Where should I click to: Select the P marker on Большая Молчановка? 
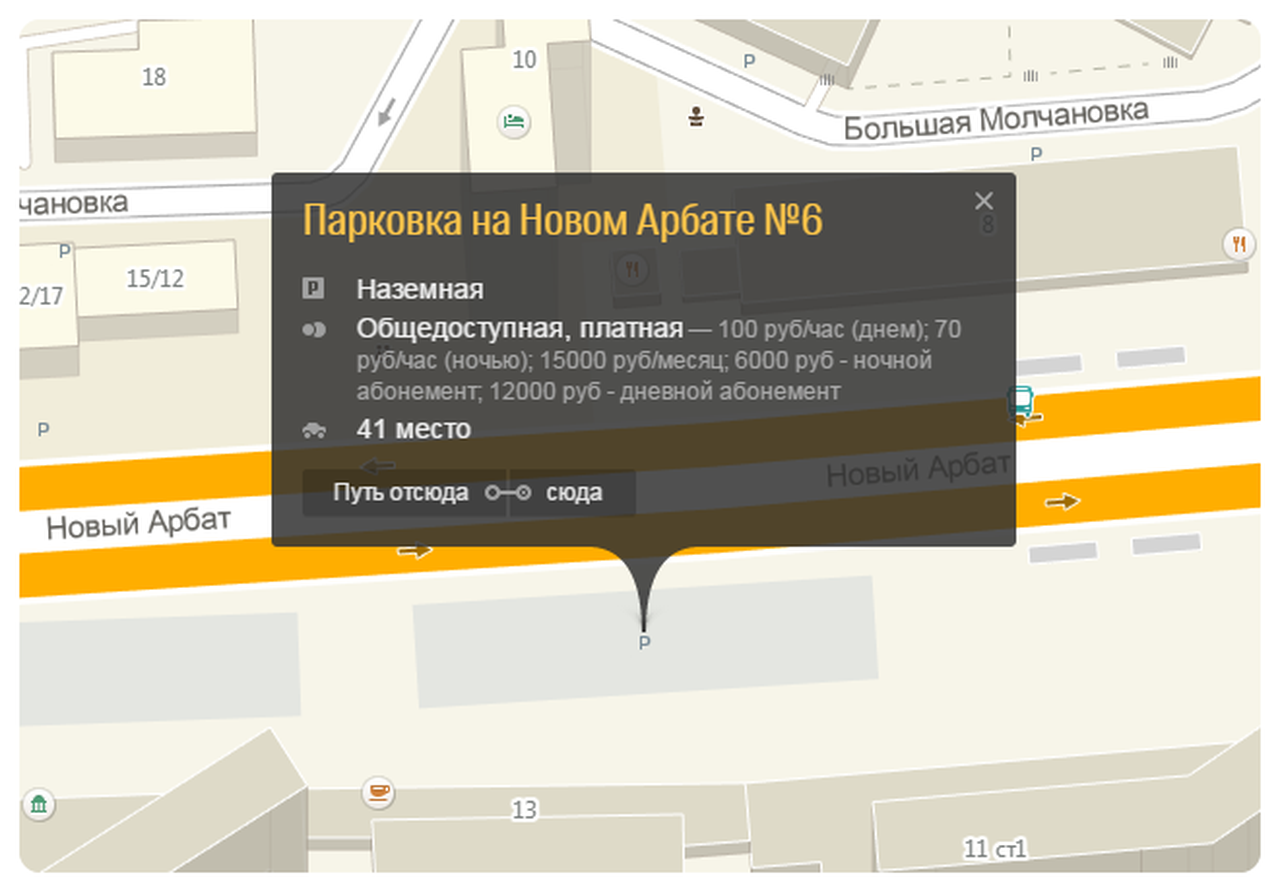[1035, 155]
